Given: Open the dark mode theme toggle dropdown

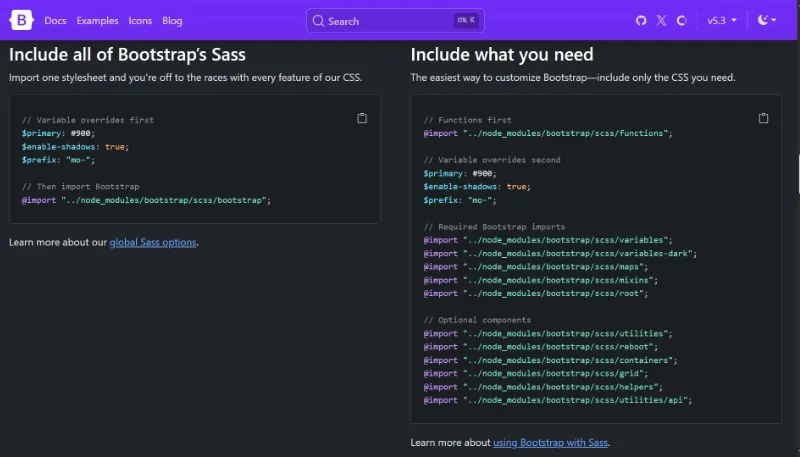Looking at the screenshot, I should (767, 20).
